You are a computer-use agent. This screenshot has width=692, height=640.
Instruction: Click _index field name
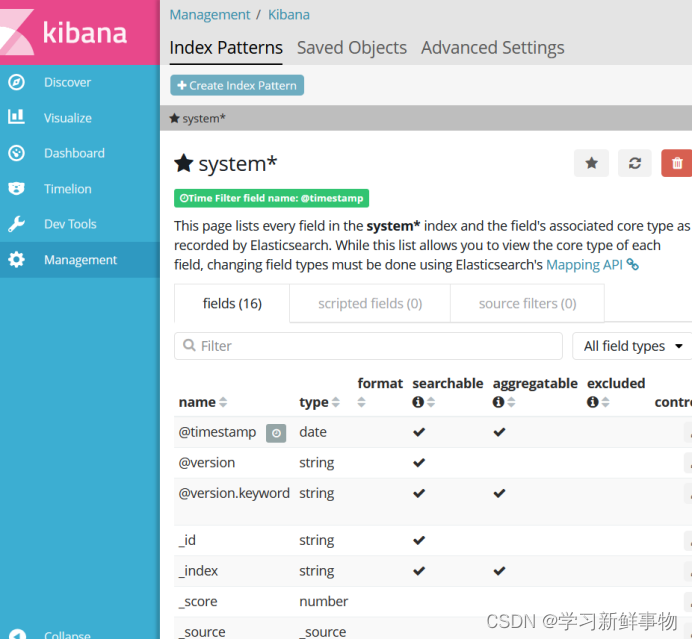198,571
